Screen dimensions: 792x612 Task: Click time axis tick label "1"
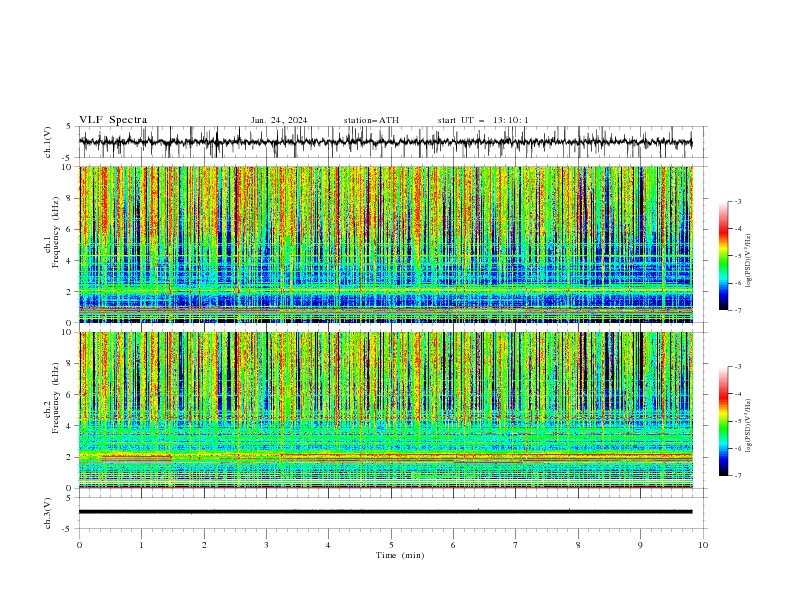(x=141, y=545)
